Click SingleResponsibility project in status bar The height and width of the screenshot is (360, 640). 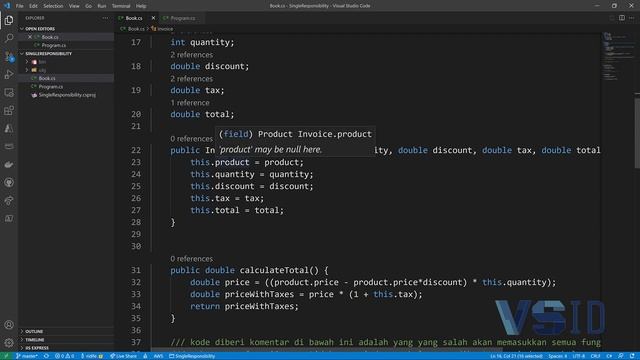[192, 356]
